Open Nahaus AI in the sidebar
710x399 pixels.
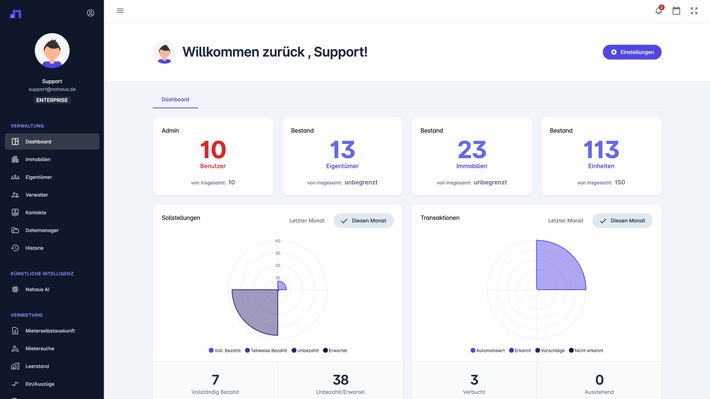click(x=52, y=289)
